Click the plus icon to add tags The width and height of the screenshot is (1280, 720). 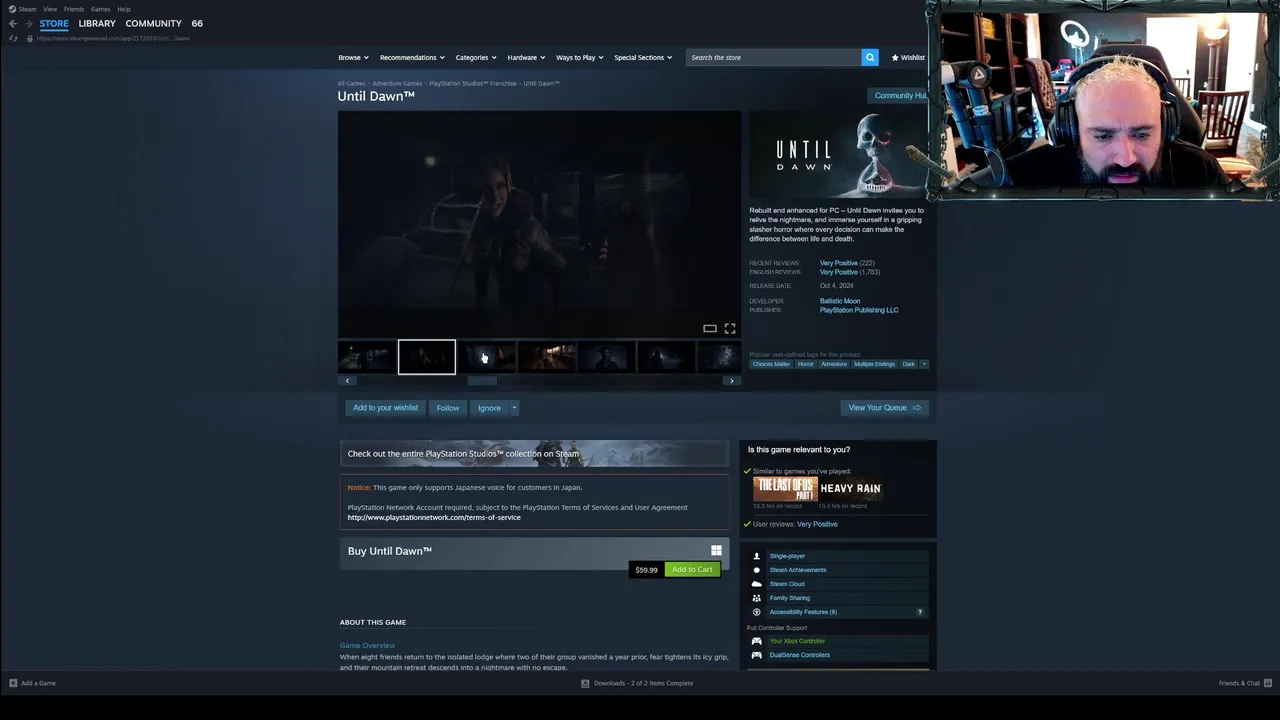(x=924, y=364)
